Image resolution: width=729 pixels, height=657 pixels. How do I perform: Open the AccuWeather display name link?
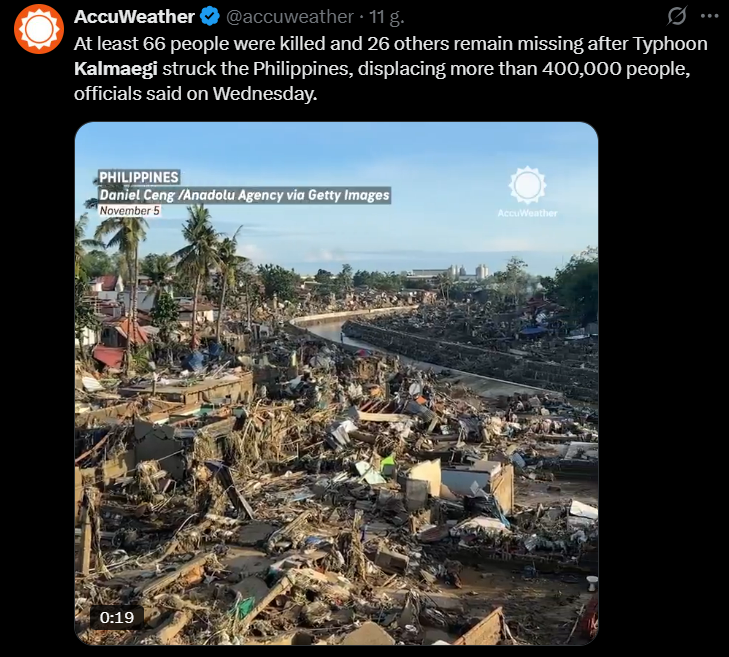click(134, 16)
